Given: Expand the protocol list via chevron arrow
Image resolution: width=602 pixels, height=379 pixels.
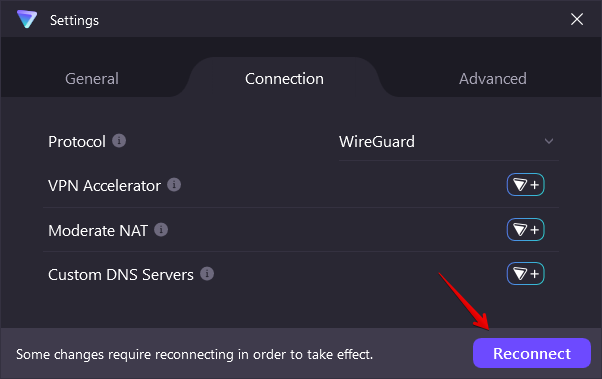Looking at the screenshot, I should tap(549, 141).
